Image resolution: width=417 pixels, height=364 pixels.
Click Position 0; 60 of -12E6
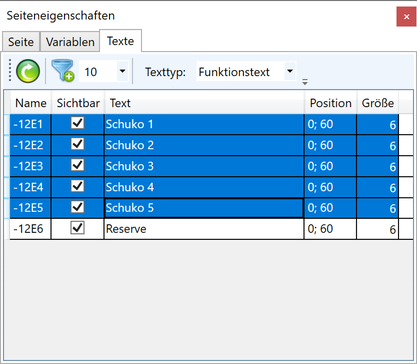coord(330,229)
